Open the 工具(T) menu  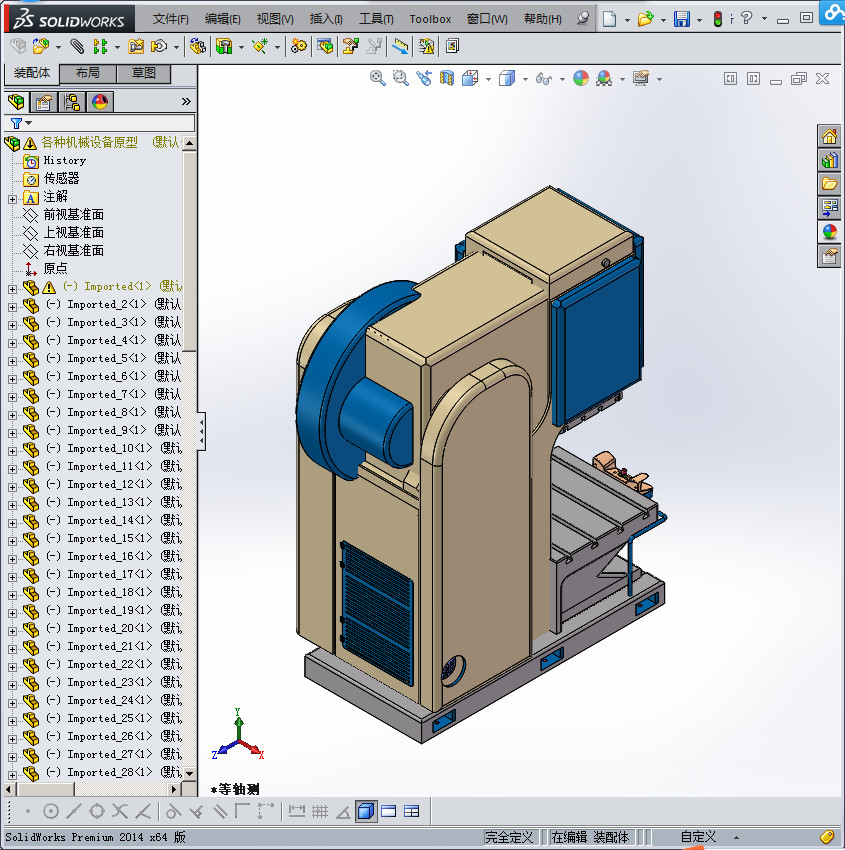(376, 19)
